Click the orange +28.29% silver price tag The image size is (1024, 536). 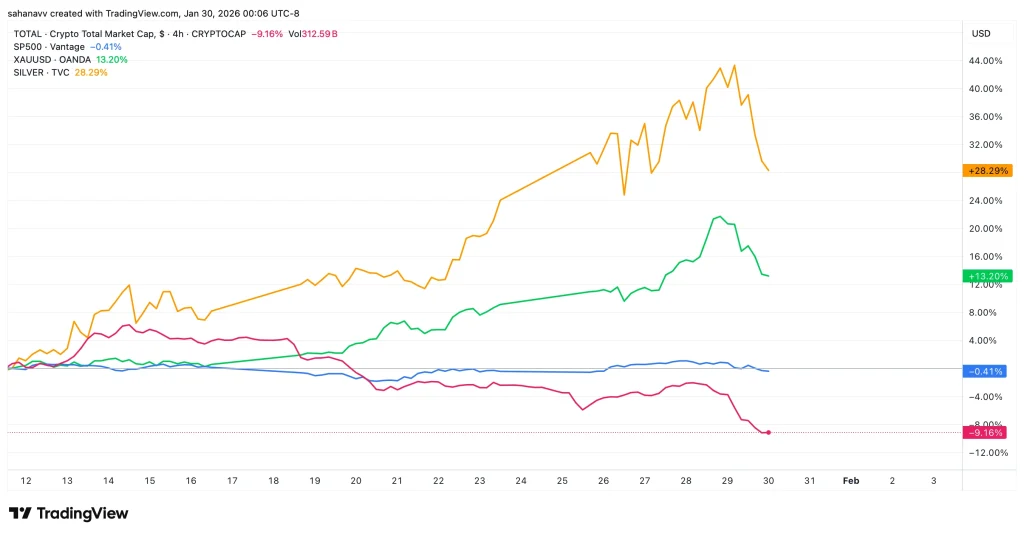[987, 171]
